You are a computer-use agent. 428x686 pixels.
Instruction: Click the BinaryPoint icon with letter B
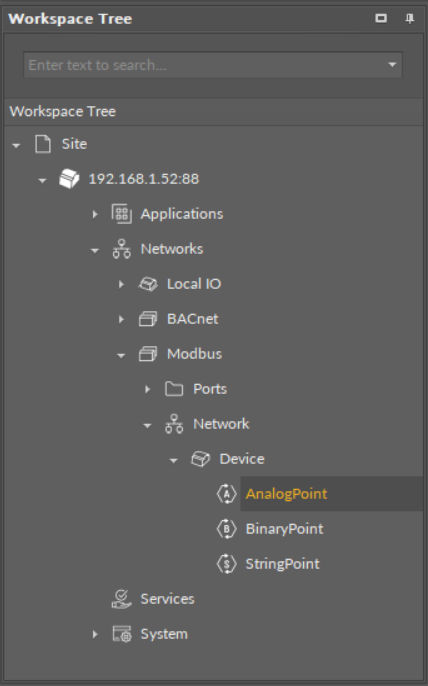click(226, 529)
